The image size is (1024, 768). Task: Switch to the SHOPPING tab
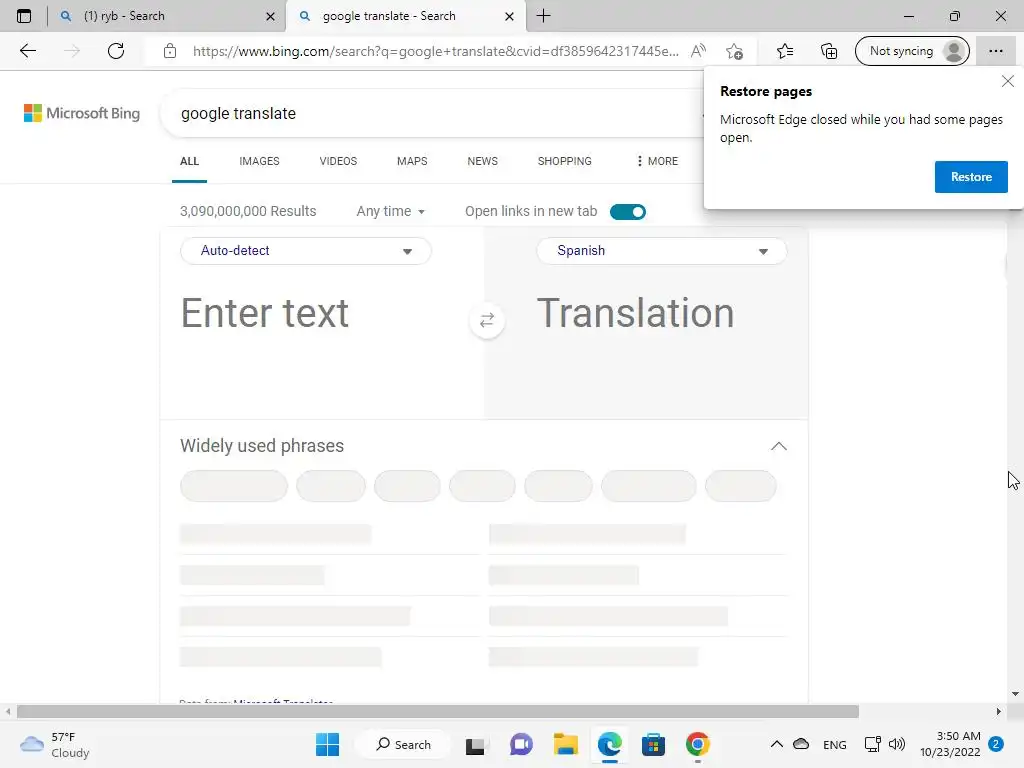[x=565, y=161]
